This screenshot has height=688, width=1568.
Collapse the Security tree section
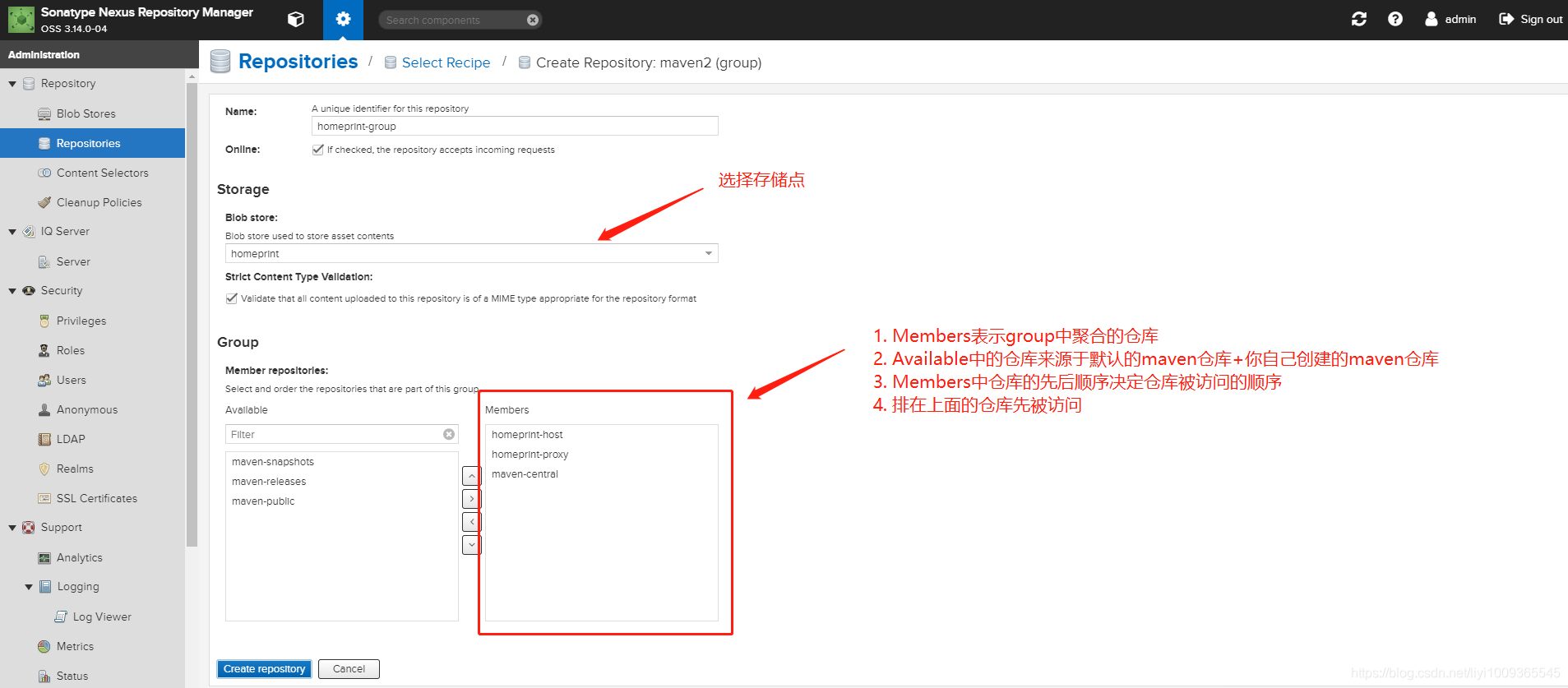click(12, 291)
